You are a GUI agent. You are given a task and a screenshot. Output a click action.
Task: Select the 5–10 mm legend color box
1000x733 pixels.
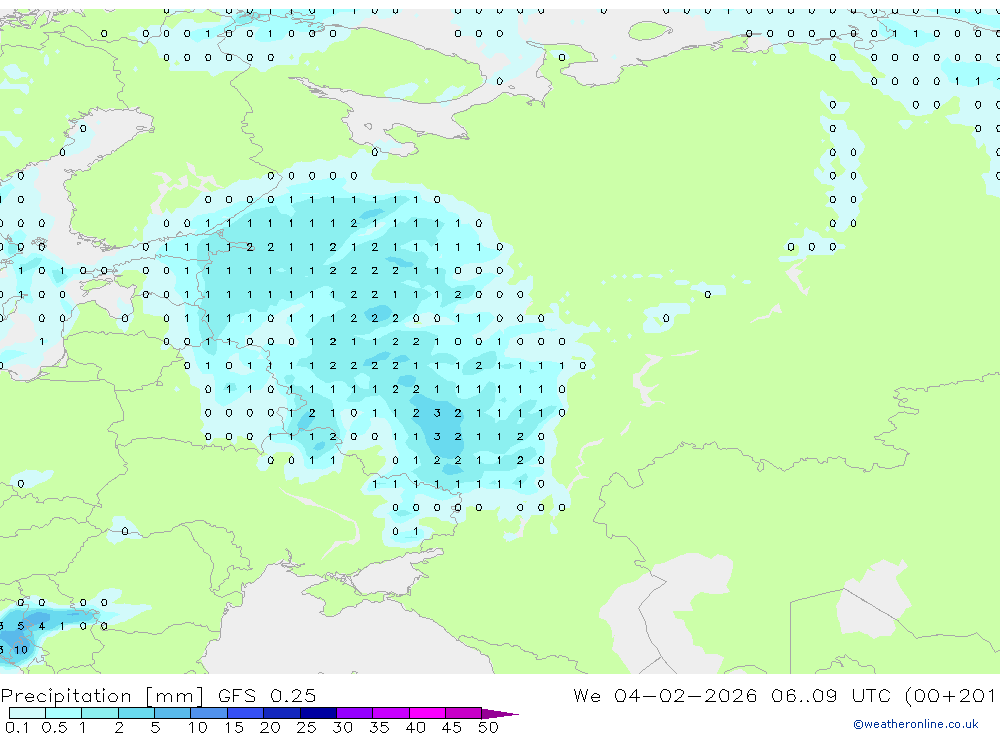[x=173, y=713]
